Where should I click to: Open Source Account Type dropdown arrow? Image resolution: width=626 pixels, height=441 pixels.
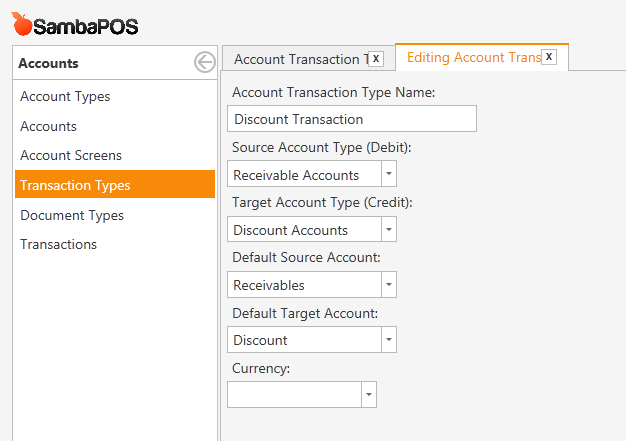(x=388, y=174)
